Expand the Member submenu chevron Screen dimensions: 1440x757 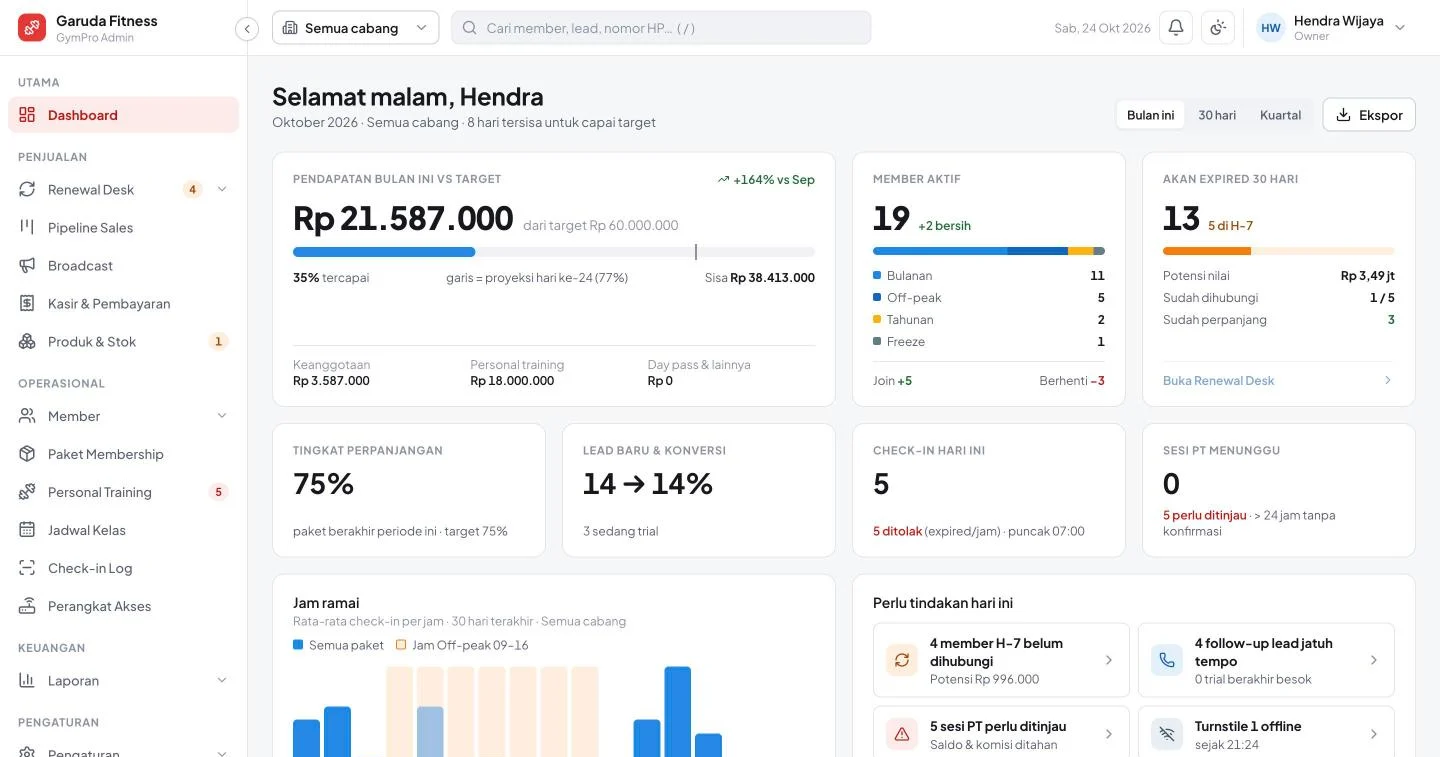(222, 416)
